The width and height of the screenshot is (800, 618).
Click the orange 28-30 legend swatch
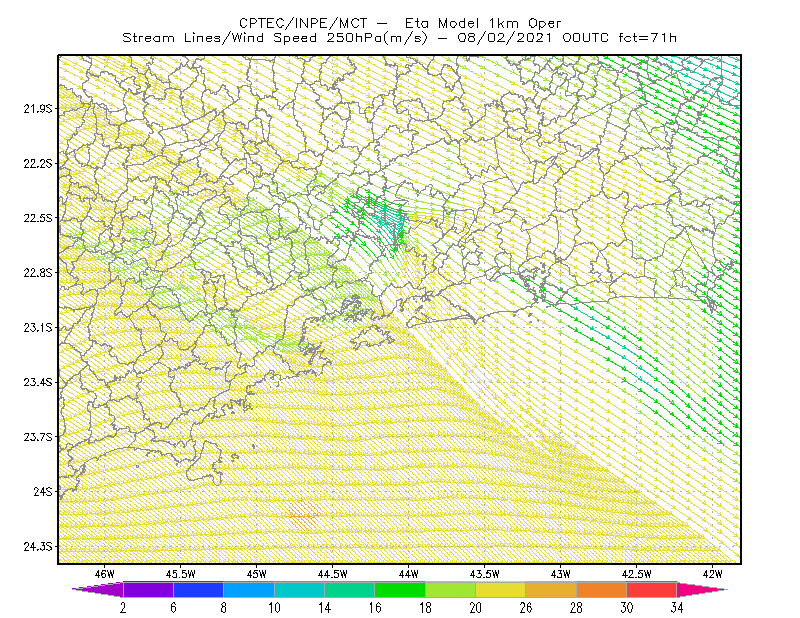coord(601,589)
